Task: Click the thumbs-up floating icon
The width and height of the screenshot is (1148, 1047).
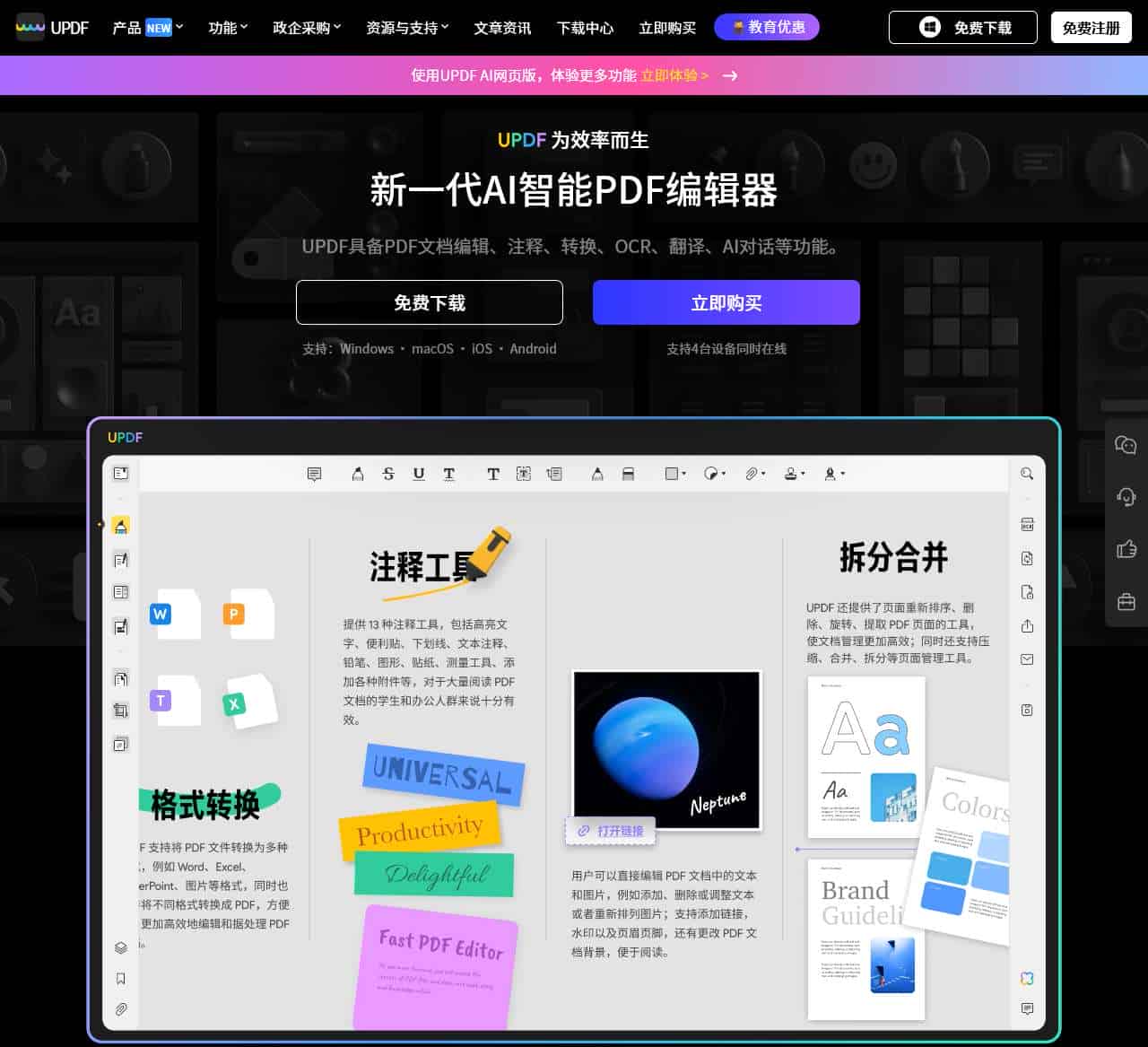Action: (1126, 549)
